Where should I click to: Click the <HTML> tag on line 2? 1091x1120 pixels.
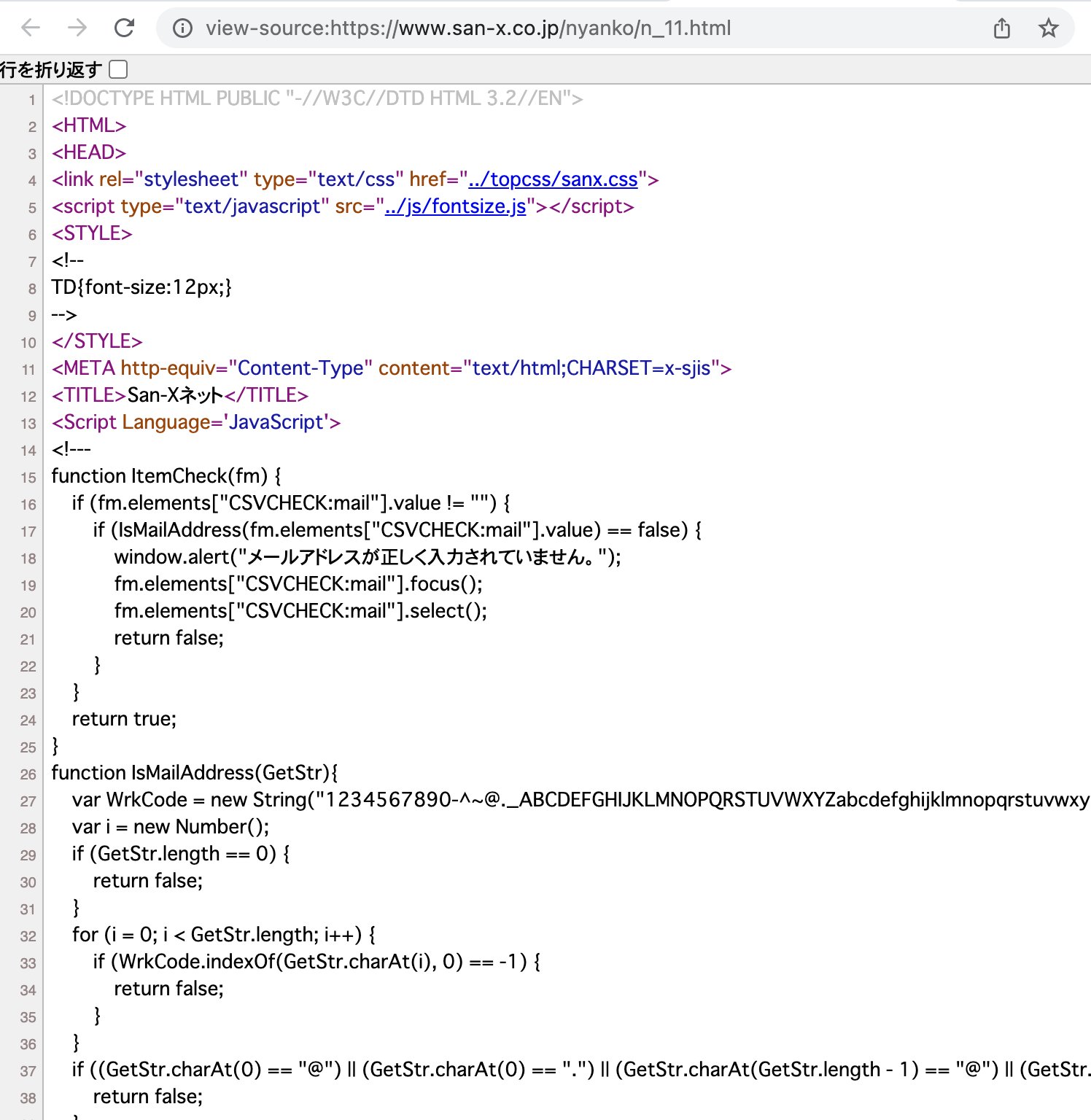point(89,125)
